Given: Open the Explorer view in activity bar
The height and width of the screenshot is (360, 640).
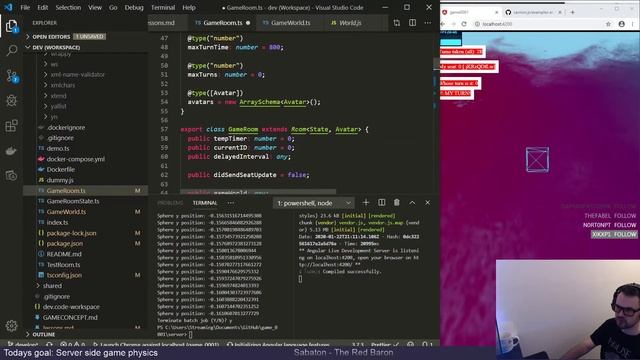Looking at the screenshot, I should coord(11,26).
